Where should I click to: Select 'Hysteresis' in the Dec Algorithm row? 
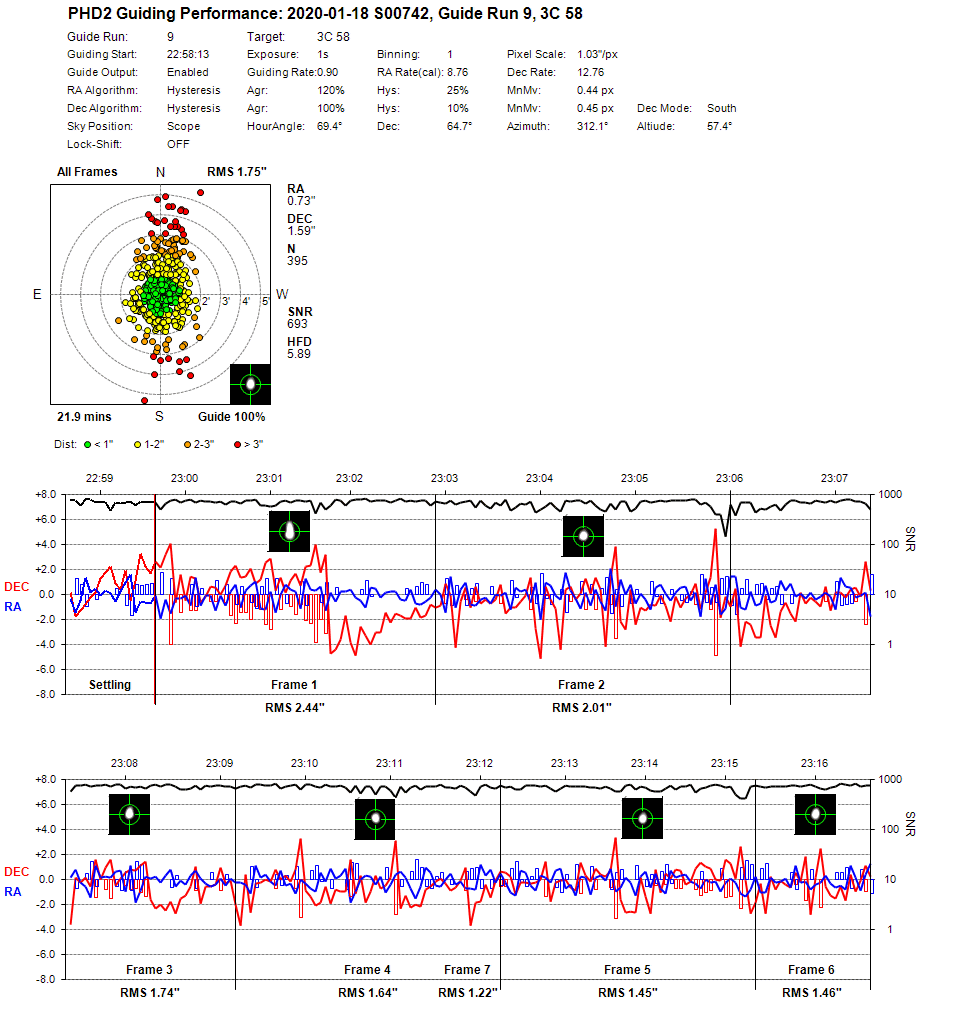(193, 108)
